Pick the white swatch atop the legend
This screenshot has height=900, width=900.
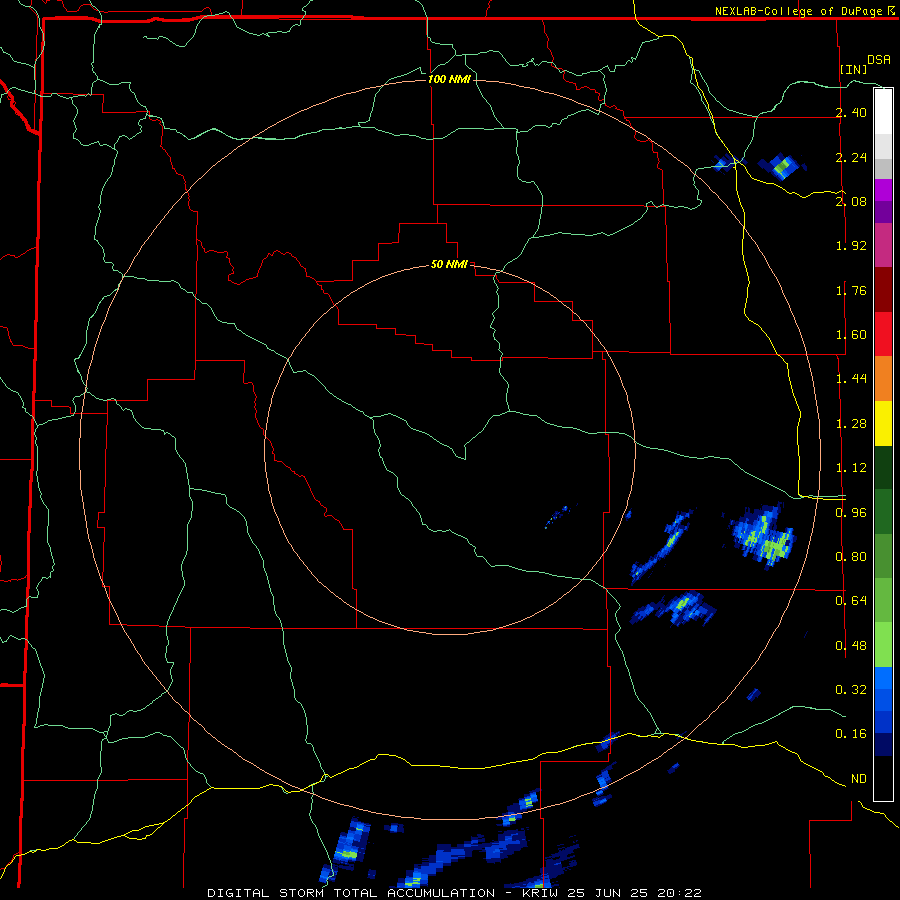(883, 112)
